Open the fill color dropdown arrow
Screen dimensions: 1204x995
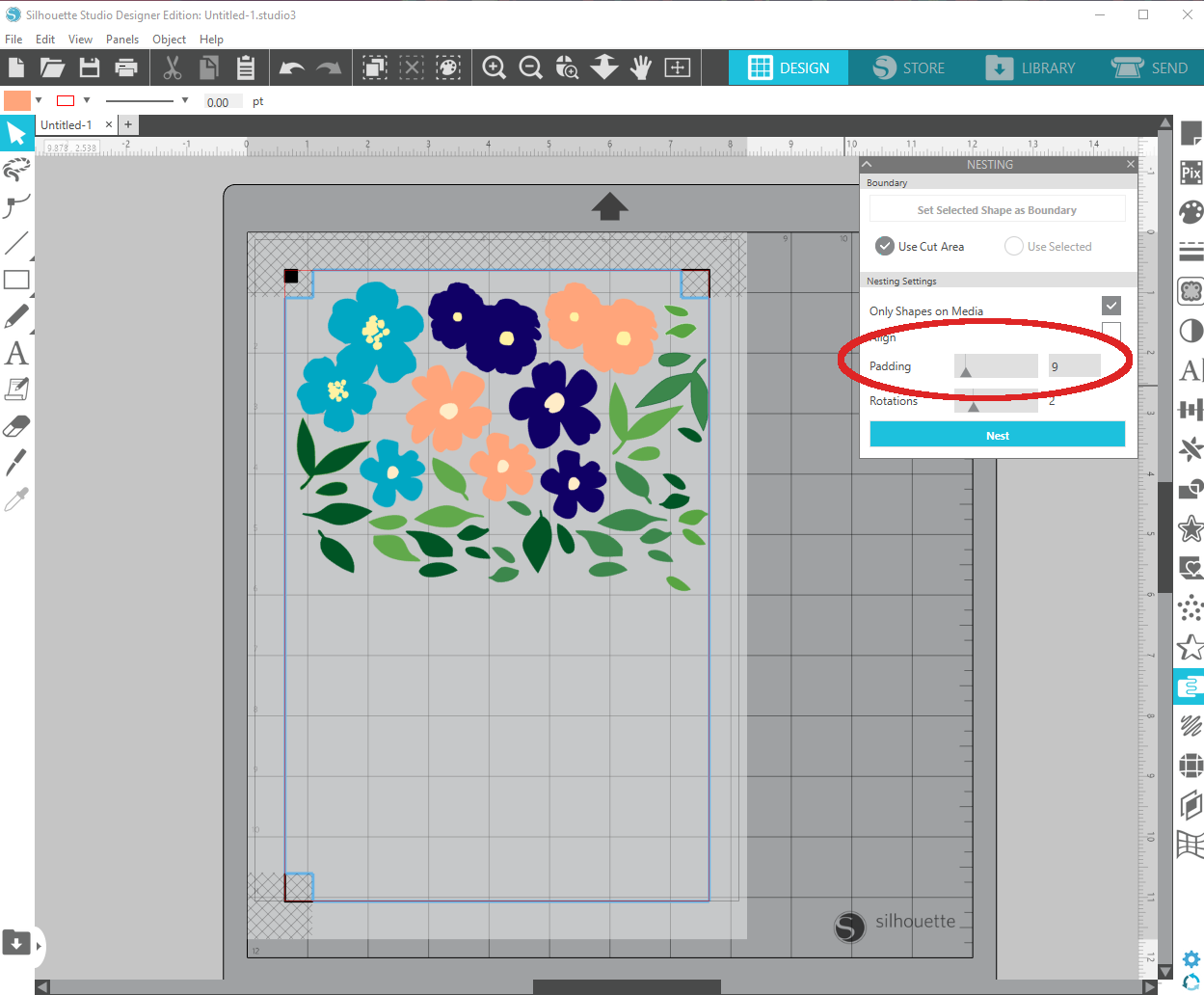pos(39,100)
